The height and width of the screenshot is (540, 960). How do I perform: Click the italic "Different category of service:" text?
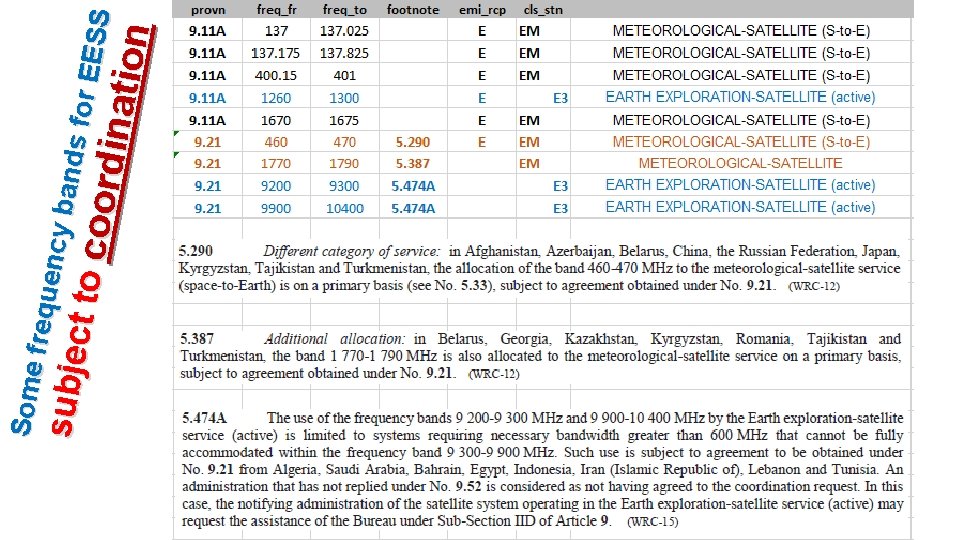pos(351,252)
